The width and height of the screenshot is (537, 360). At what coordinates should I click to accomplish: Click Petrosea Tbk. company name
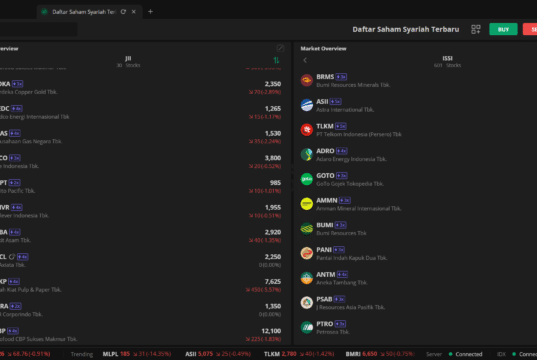333,332
